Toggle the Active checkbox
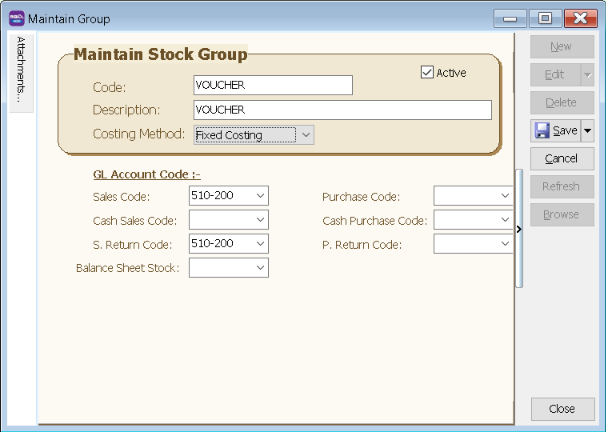The height and width of the screenshot is (432, 606). point(428,72)
